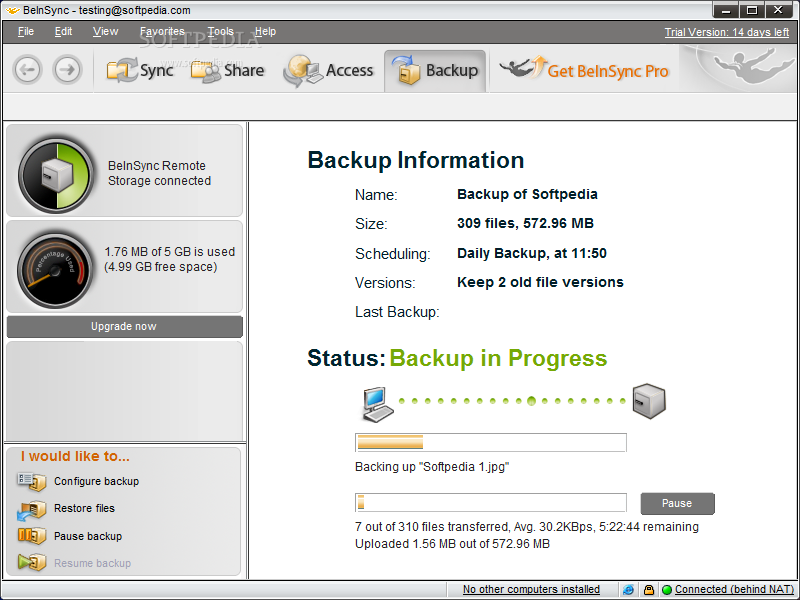Click Trial Version 14 days left link

point(727,32)
